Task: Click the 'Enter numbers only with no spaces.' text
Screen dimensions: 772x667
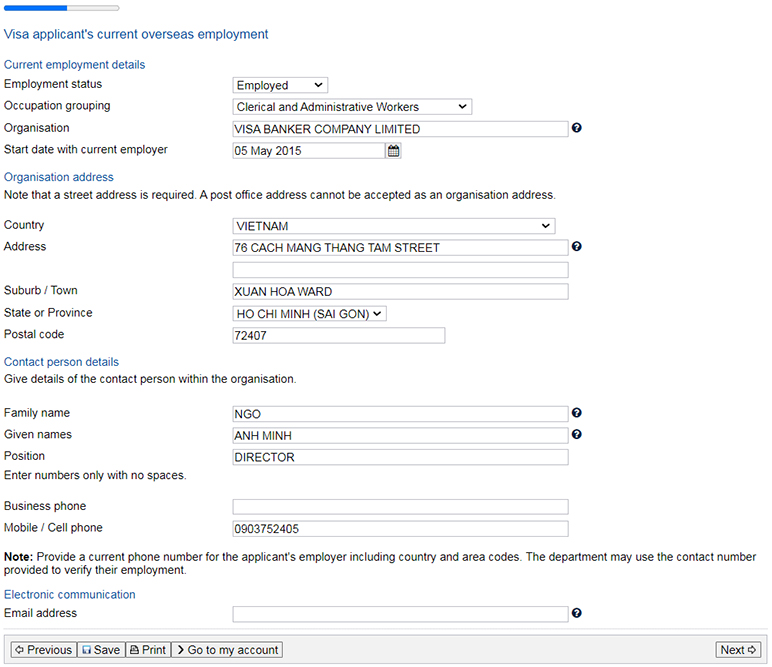Action: [x=95, y=475]
